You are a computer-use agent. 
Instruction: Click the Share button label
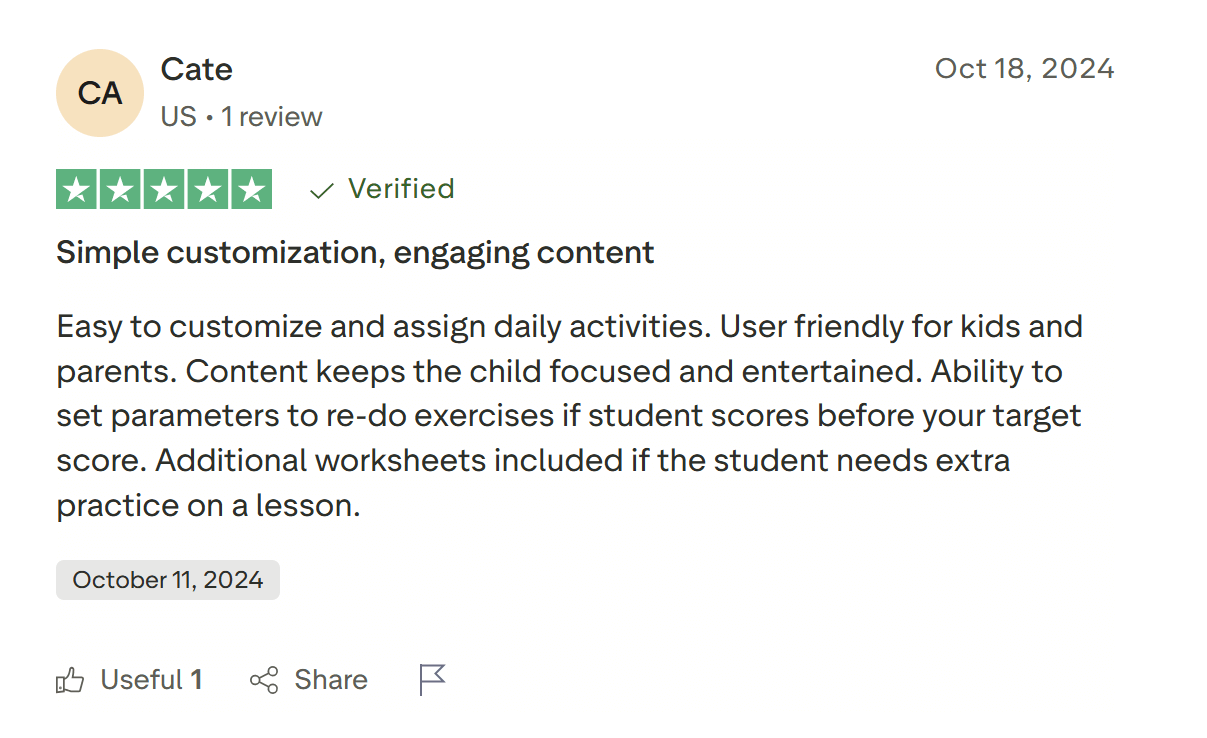[x=331, y=679]
